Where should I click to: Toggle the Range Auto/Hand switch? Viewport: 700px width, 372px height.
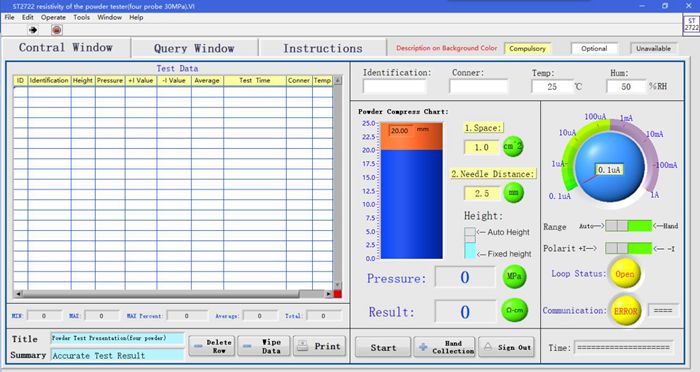point(629,226)
